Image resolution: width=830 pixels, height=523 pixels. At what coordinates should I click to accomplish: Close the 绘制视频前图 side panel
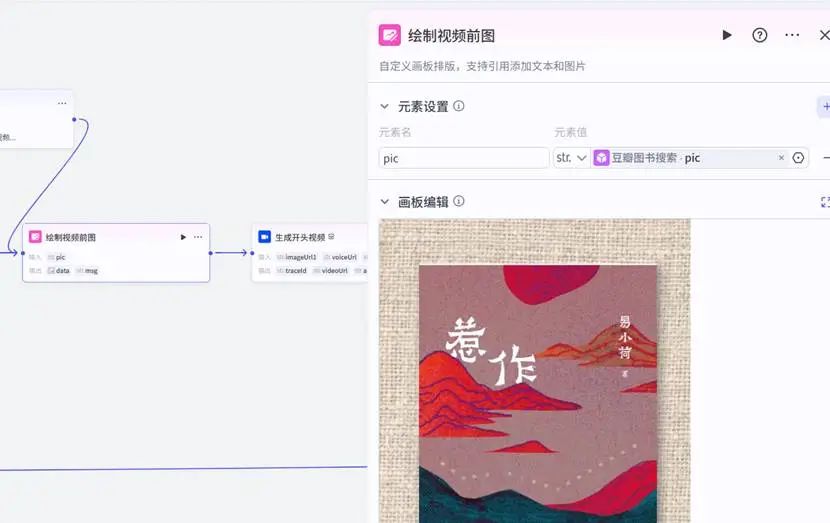point(824,35)
